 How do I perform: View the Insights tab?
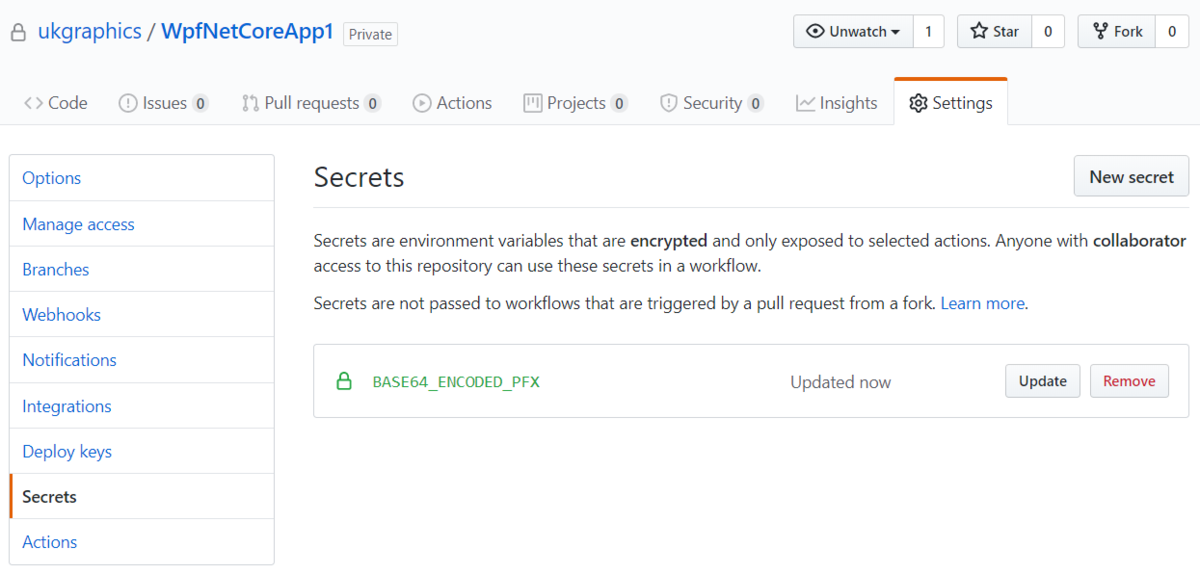click(836, 103)
